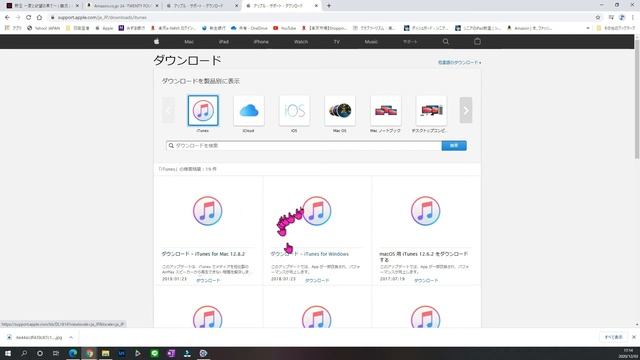This screenshot has width=640, height=360.
Task: Open the iTunes for Windows title link
Action: [310, 254]
